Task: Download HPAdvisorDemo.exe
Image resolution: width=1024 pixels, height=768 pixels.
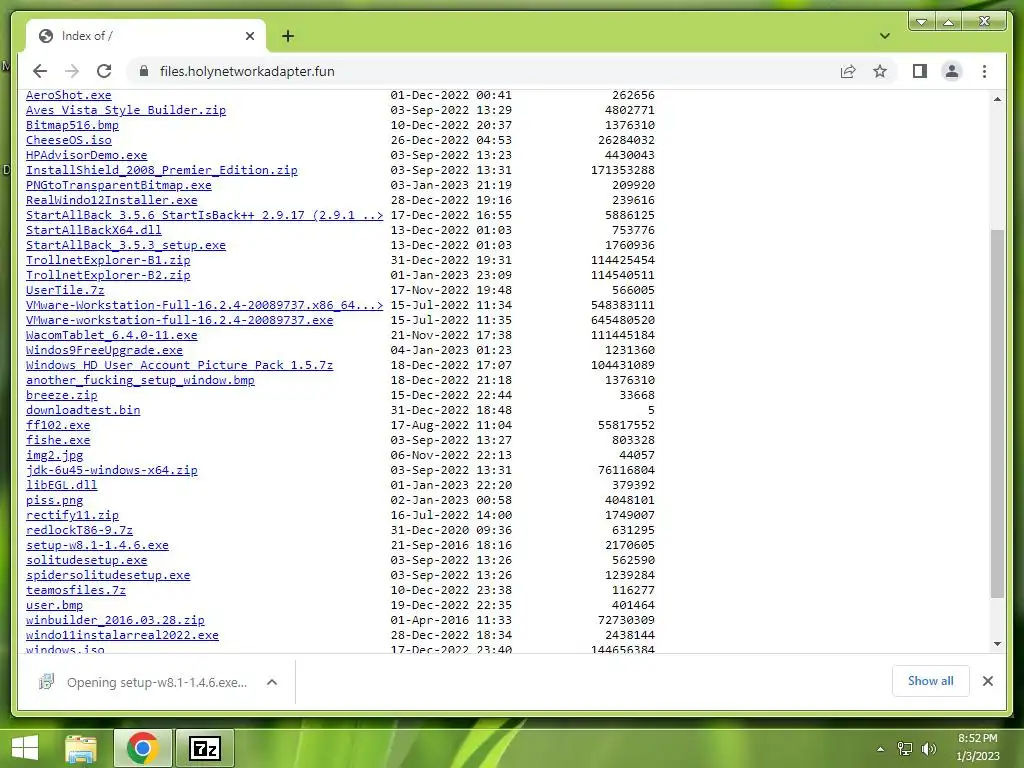Action: pos(87,155)
